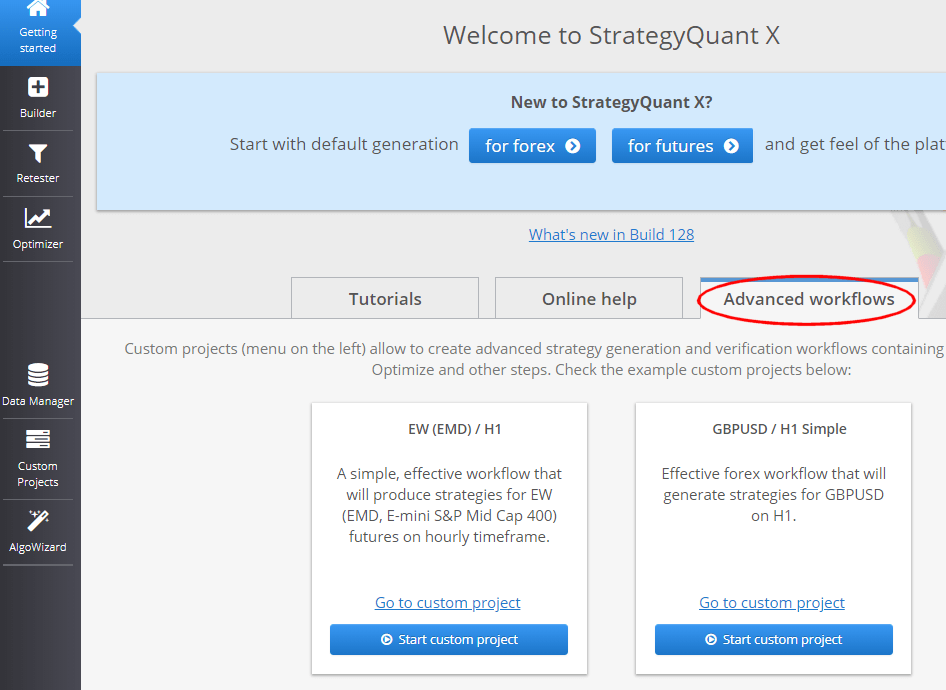Start custom project for EW (EMD) / H1
The width and height of the screenshot is (946, 690).
449,639
